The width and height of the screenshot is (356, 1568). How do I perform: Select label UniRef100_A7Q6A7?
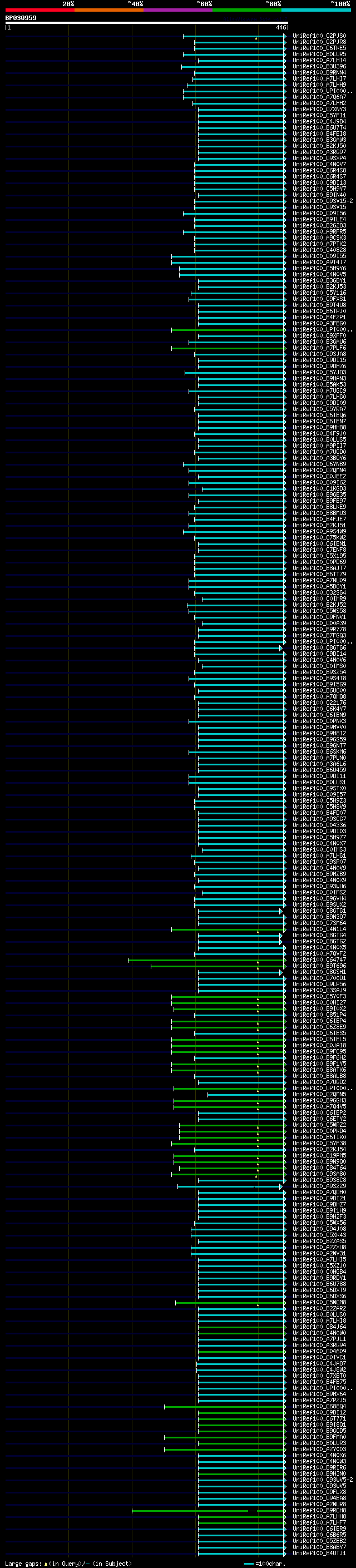click(319, 97)
